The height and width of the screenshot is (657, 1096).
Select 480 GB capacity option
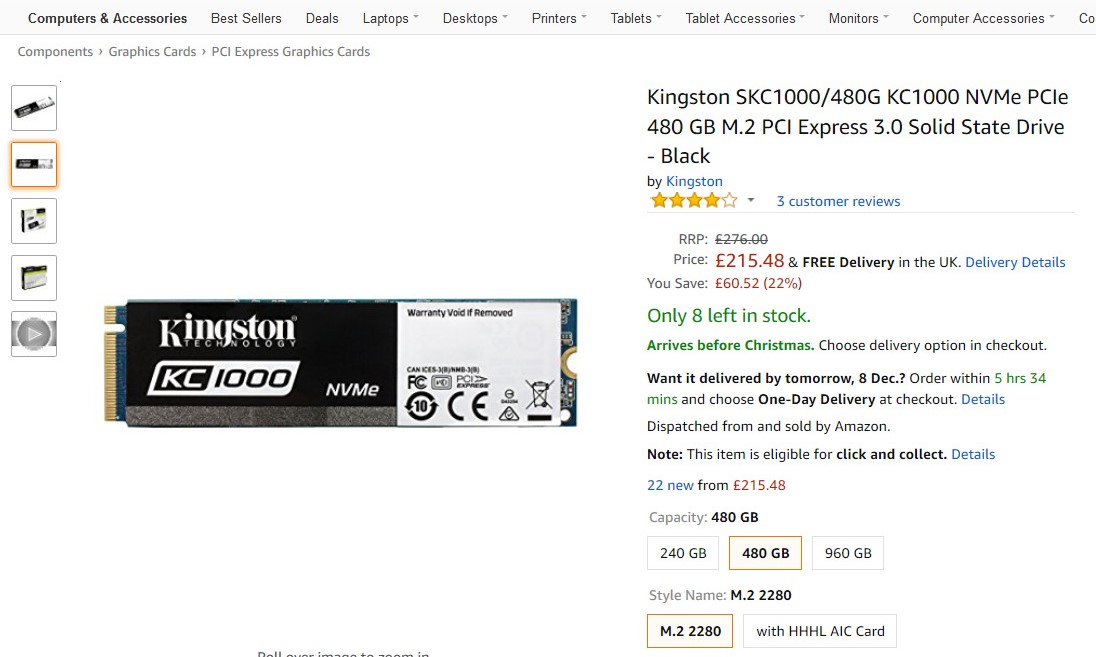coord(765,553)
